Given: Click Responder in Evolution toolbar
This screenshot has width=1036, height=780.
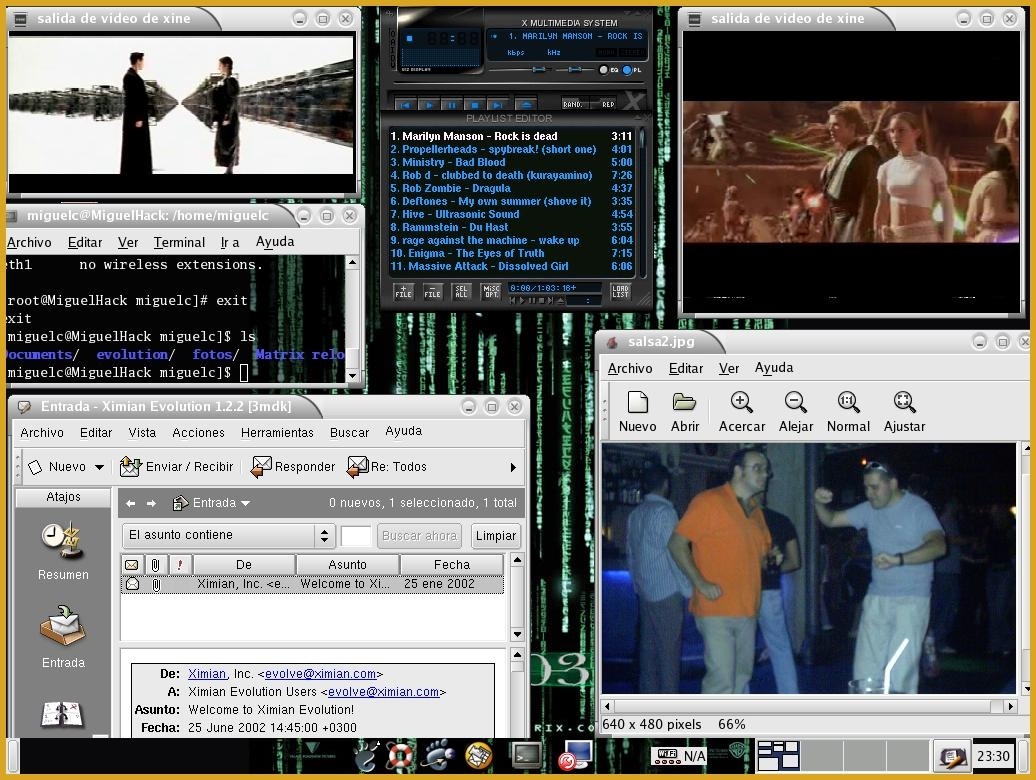Looking at the screenshot, I should pos(293,467).
